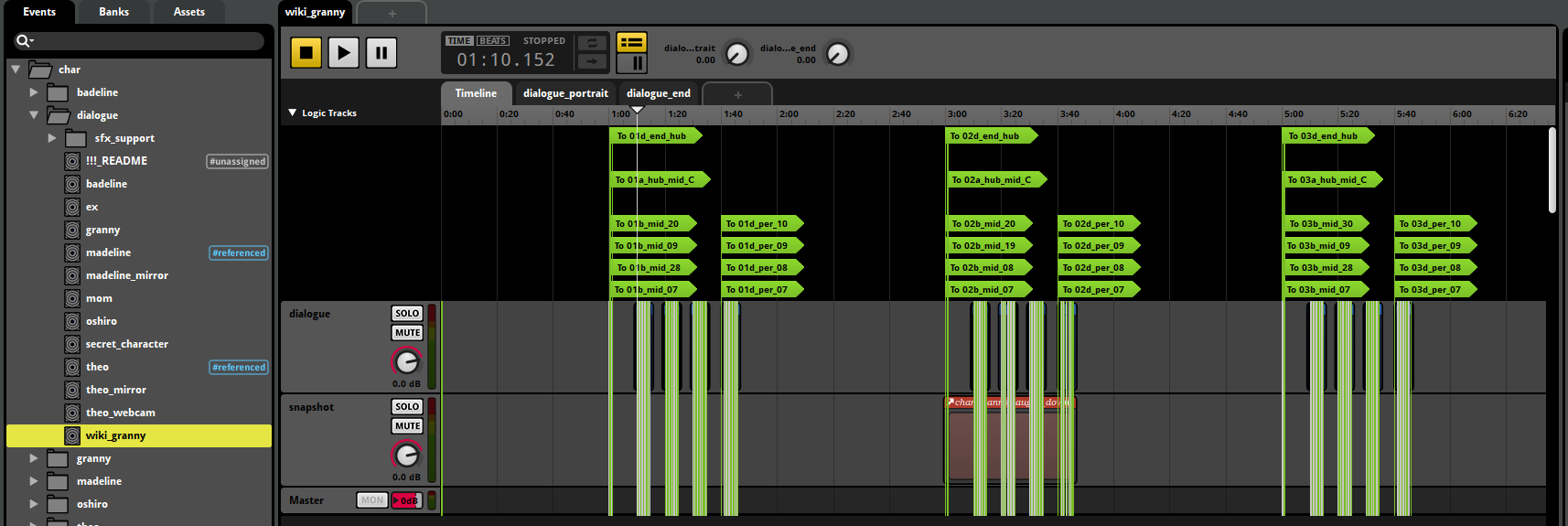Click the follow-cursor arrow icon below loop

[592, 61]
